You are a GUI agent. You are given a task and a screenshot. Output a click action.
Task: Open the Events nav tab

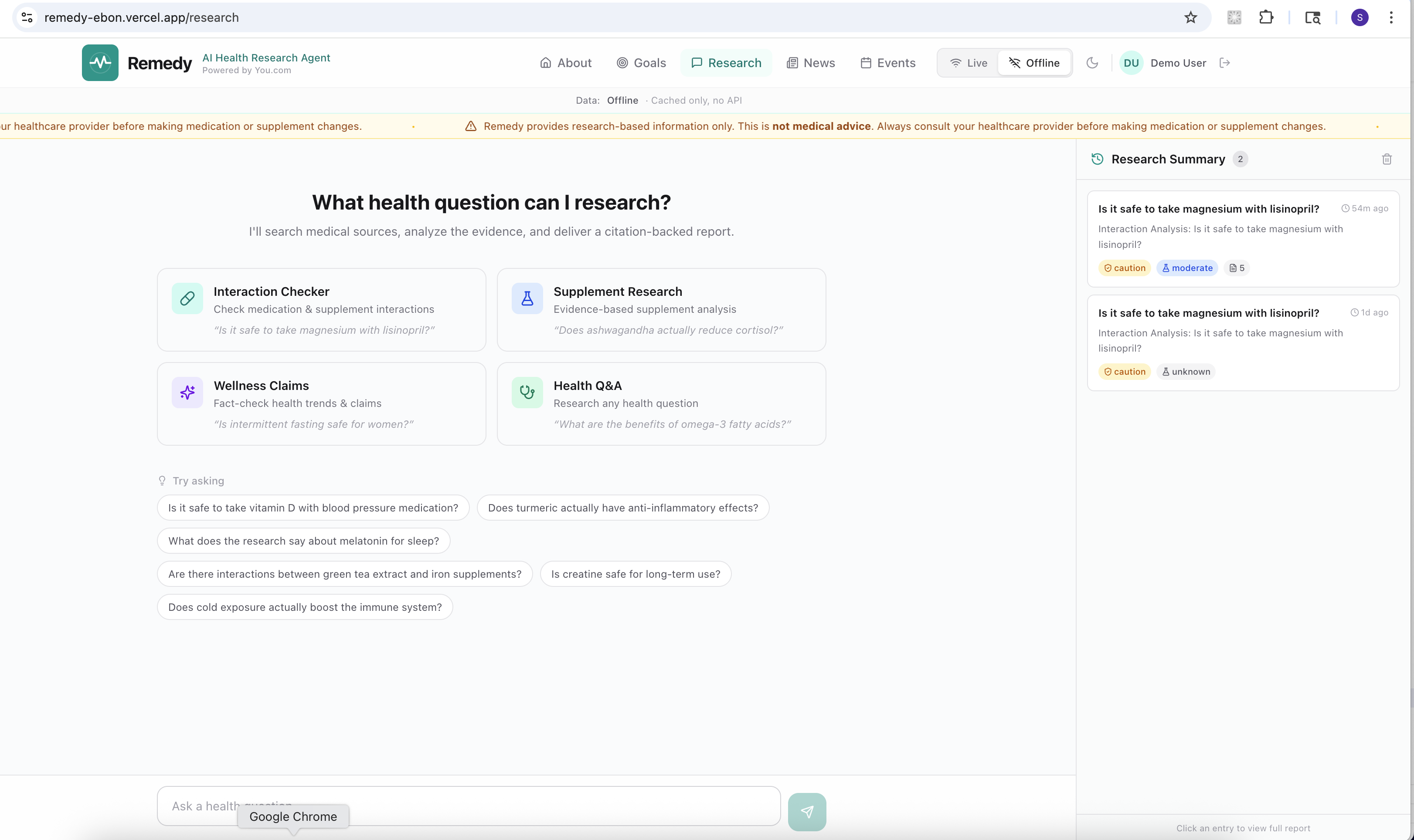tap(887, 63)
